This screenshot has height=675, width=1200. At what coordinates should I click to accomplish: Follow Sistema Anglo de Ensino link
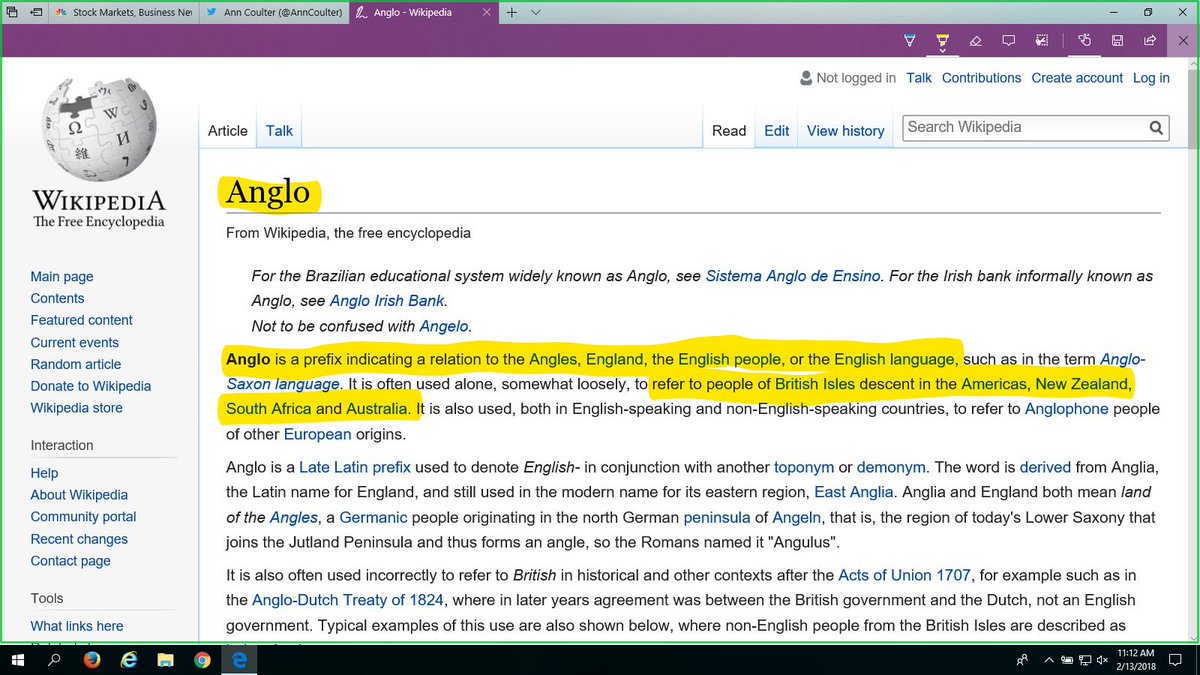(793, 277)
